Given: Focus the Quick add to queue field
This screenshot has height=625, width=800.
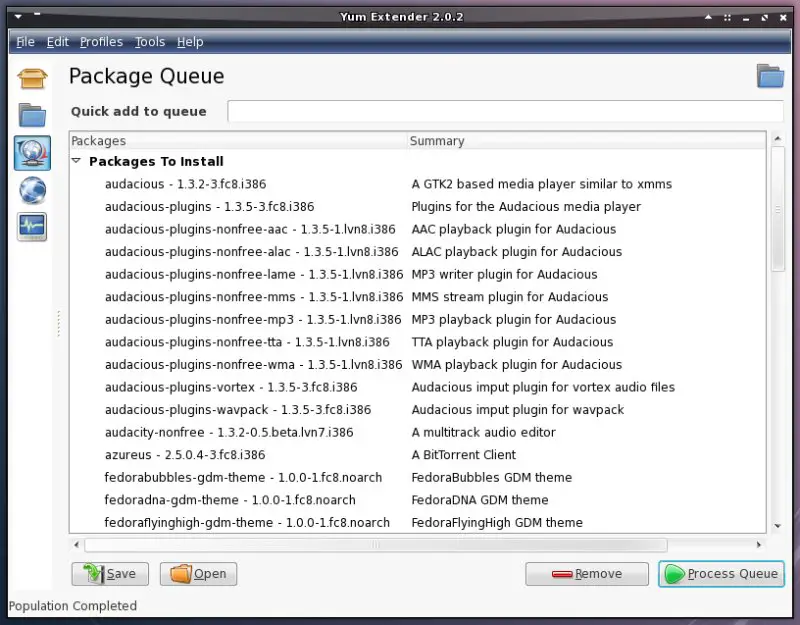Looking at the screenshot, I should (505, 111).
